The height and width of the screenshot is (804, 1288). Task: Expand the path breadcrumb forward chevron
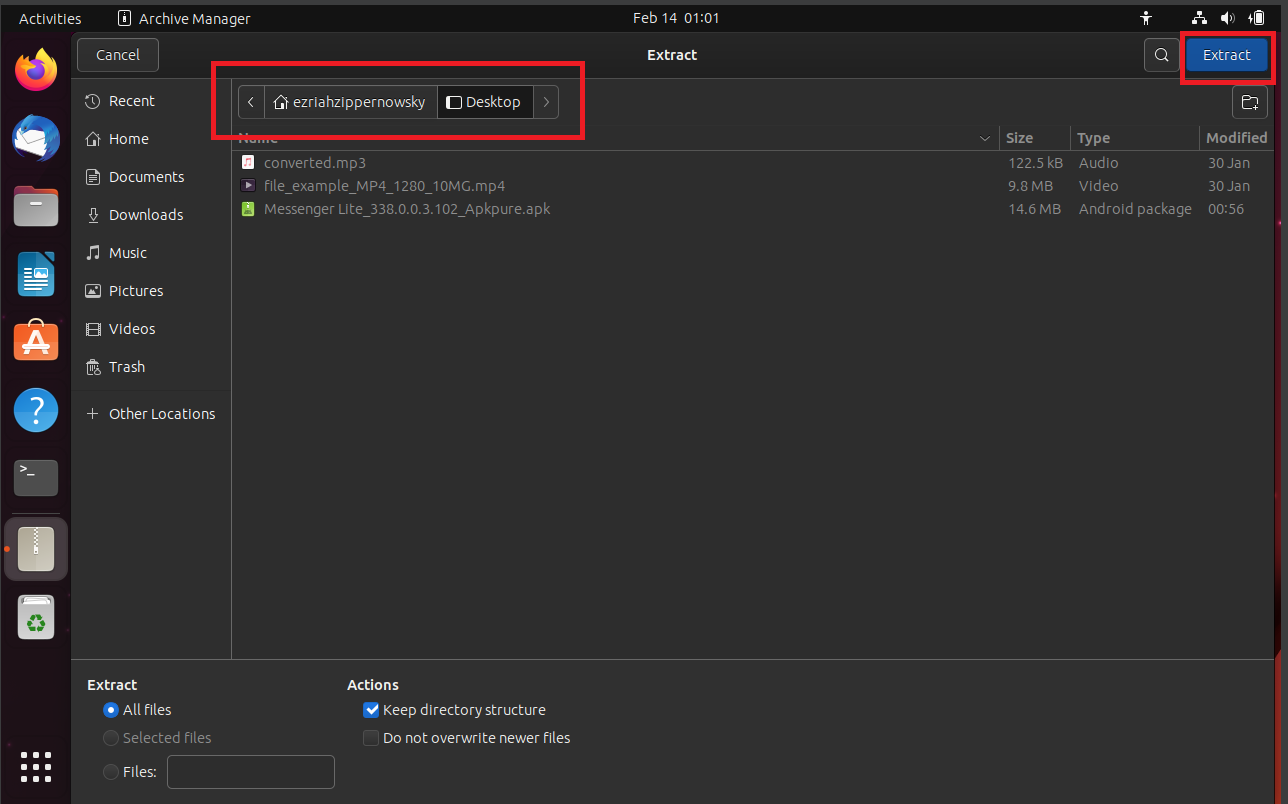point(546,101)
